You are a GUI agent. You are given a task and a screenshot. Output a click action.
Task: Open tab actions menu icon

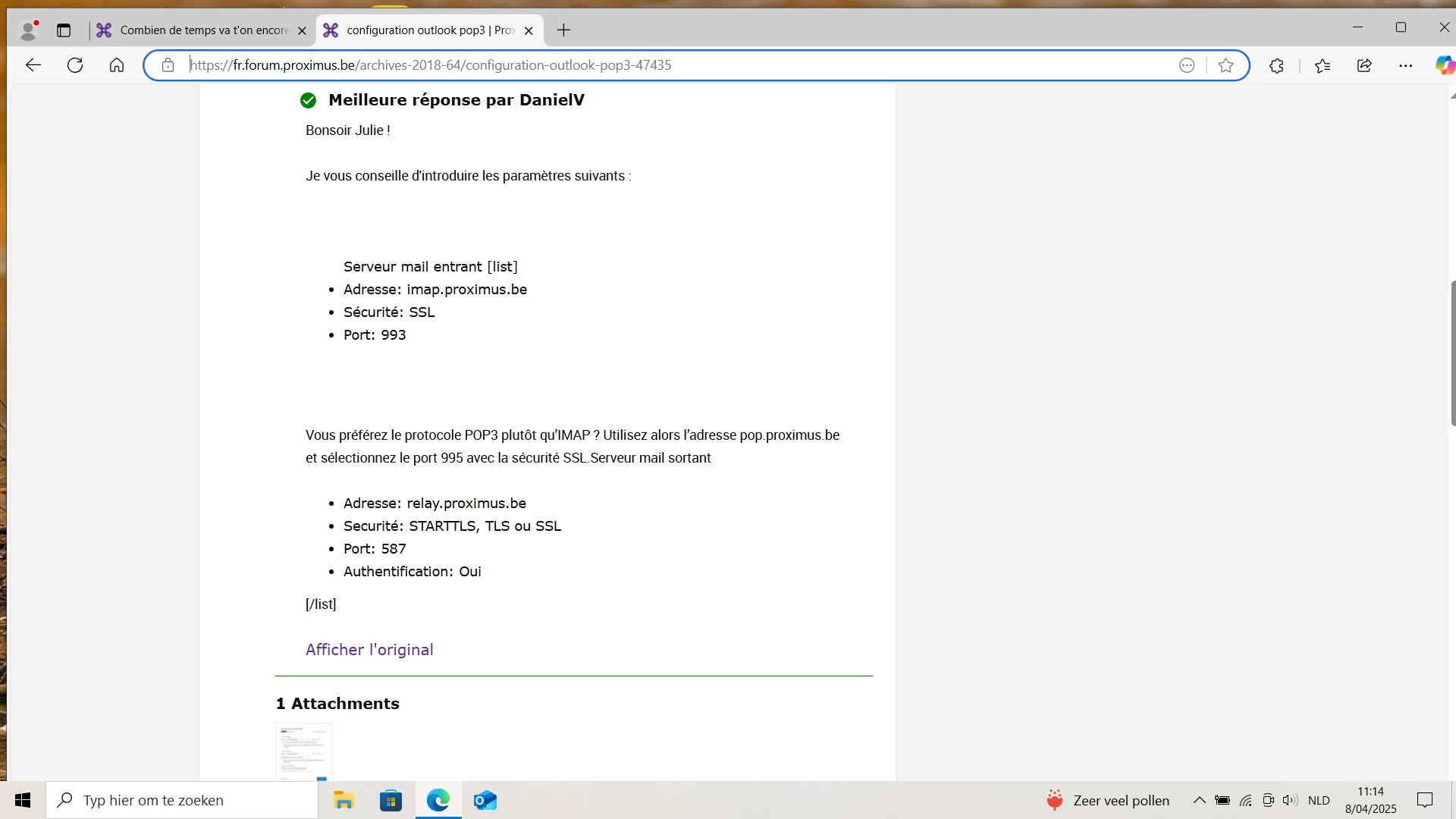point(64,30)
